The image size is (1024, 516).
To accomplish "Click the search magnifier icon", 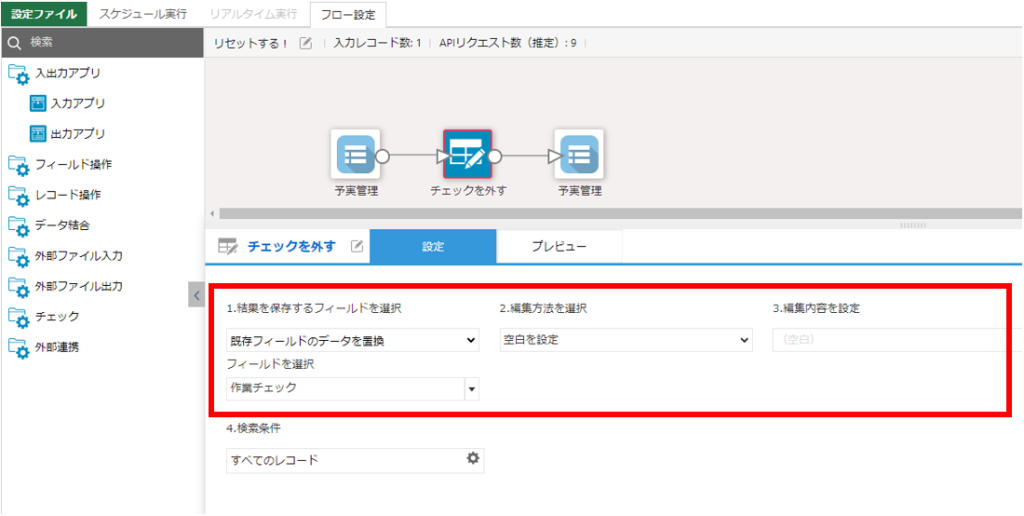I will tap(14, 43).
